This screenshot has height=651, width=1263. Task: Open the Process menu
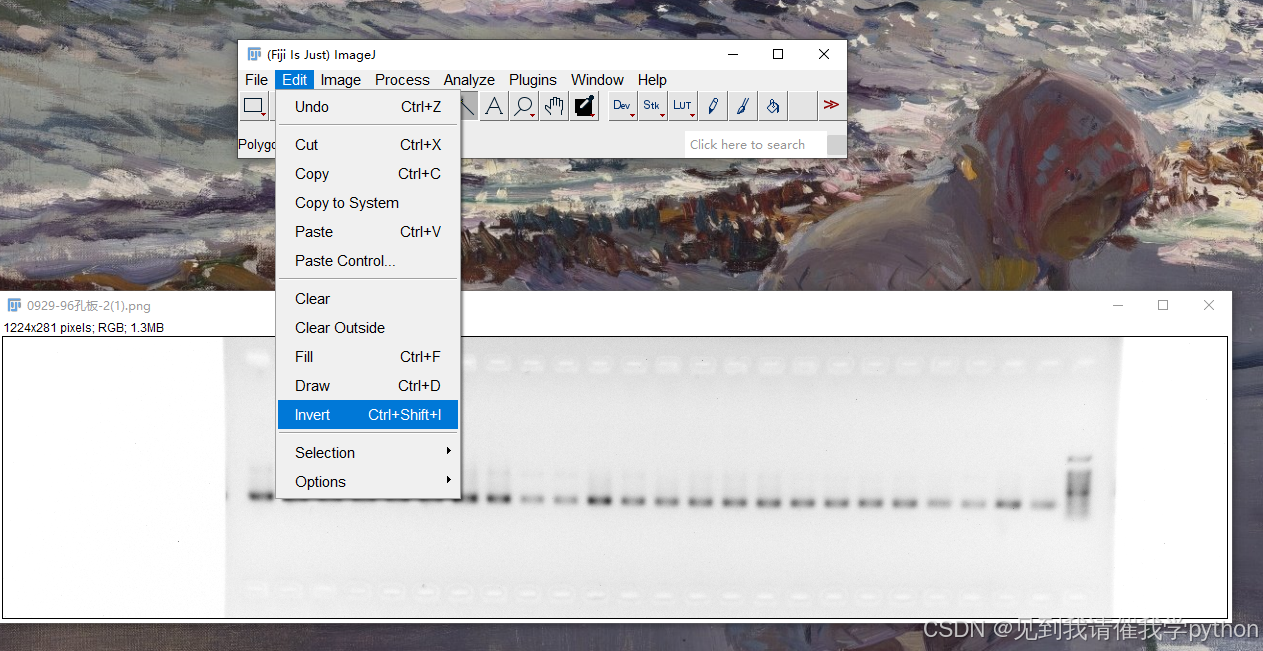coord(402,80)
